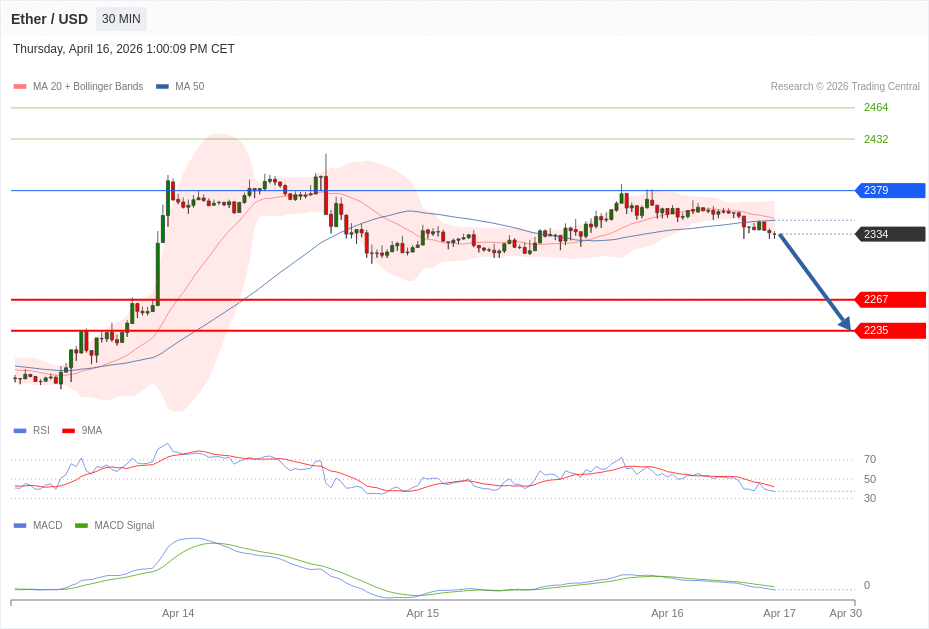Click the 2464 resistance level label
Viewport: 929px width, 629px height.
pos(876,107)
